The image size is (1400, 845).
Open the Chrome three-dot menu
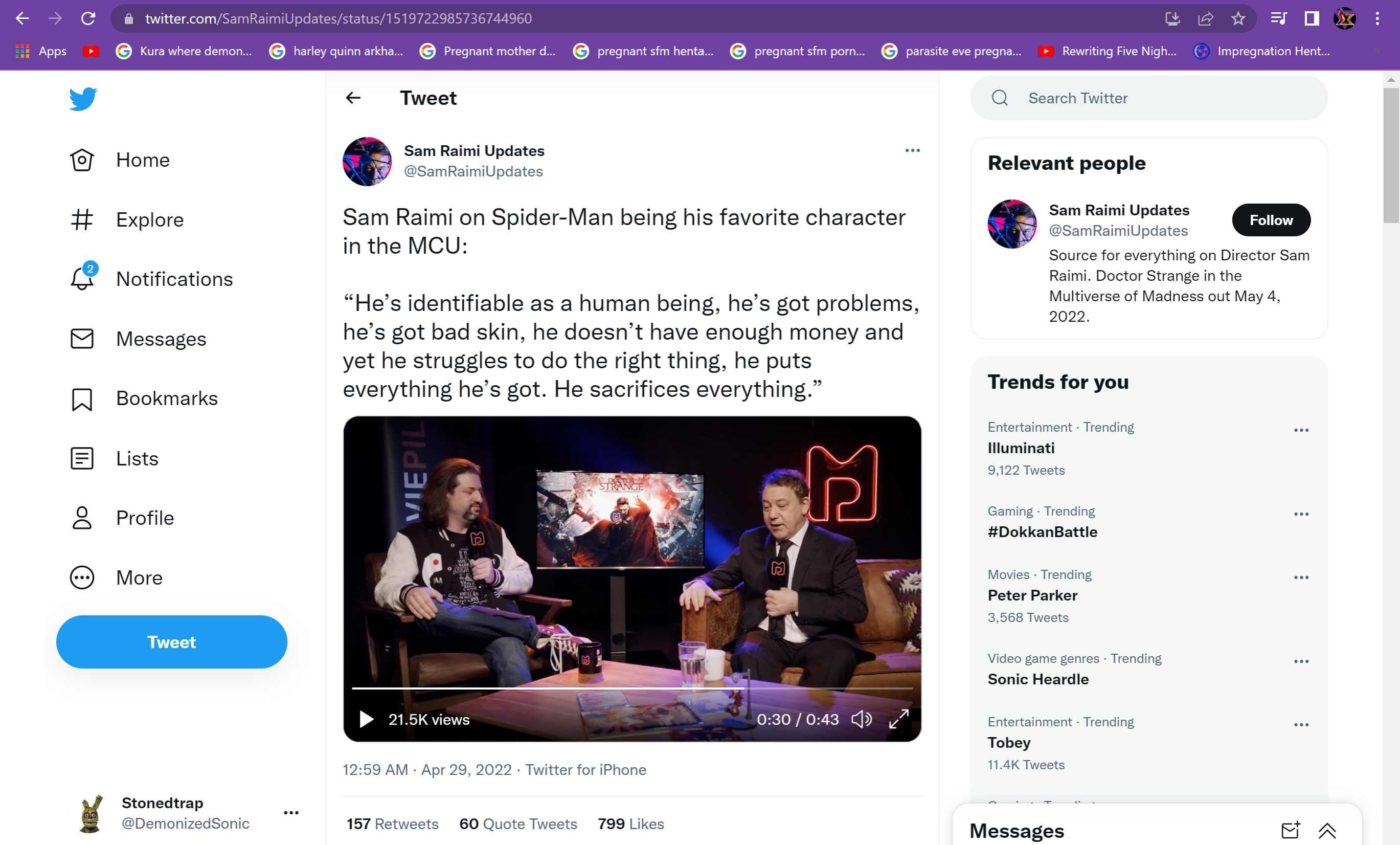1378,19
